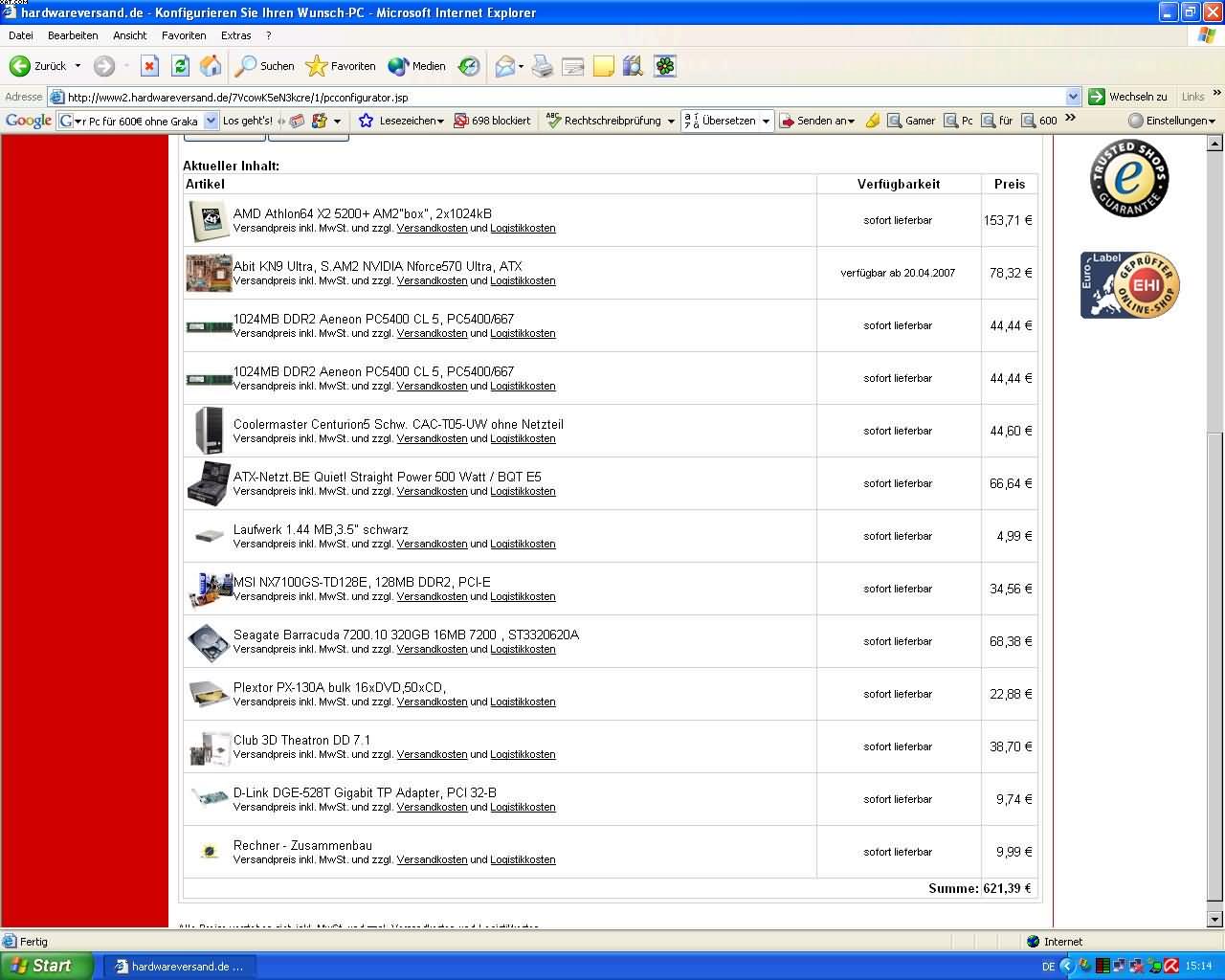Click the 698 blockiert popup blocker

pyautogui.click(x=492, y=121)
